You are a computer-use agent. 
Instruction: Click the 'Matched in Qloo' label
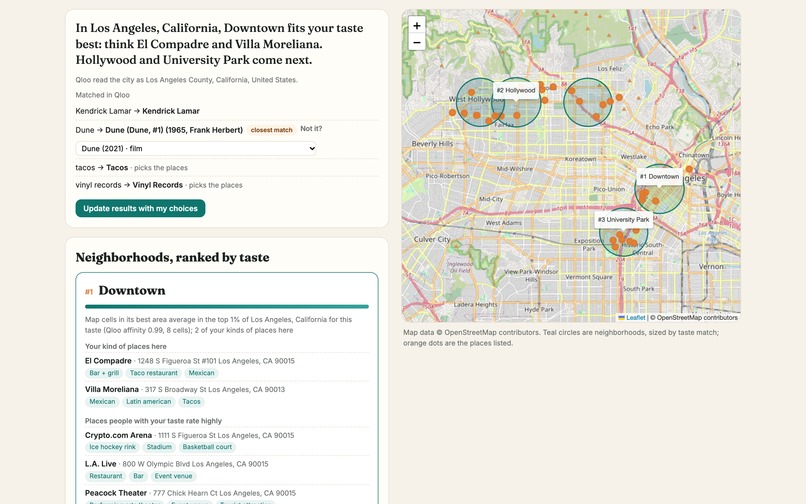coord(102,95)
